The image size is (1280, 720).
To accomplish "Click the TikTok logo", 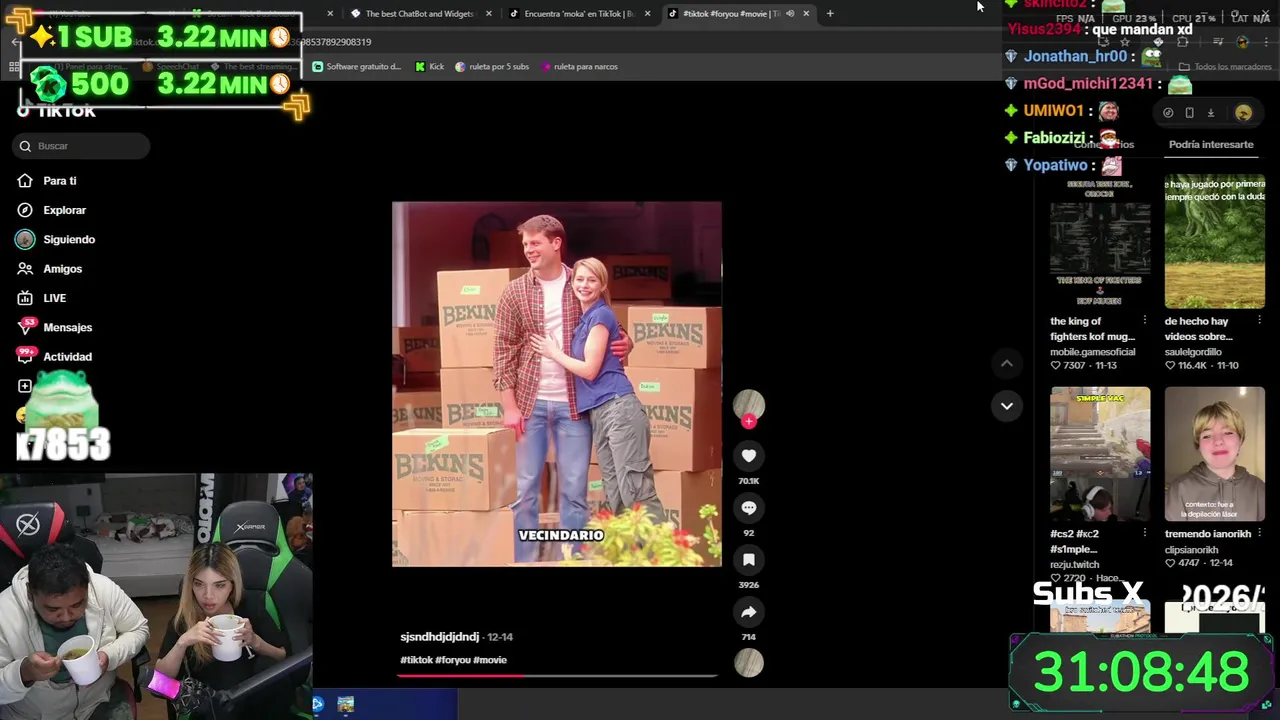I will click(x=56, y=111).
